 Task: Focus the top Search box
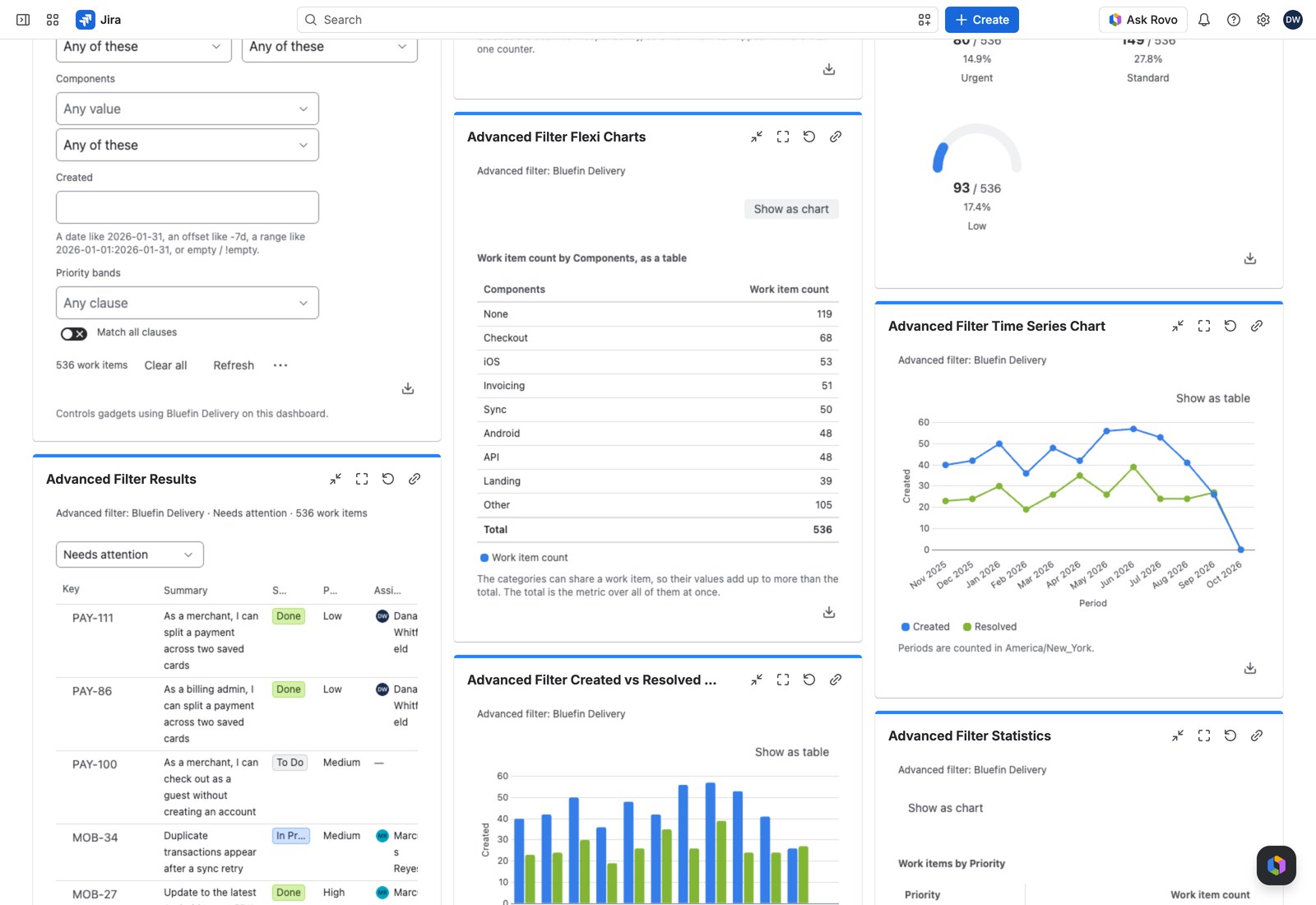[x=617, y=20]
